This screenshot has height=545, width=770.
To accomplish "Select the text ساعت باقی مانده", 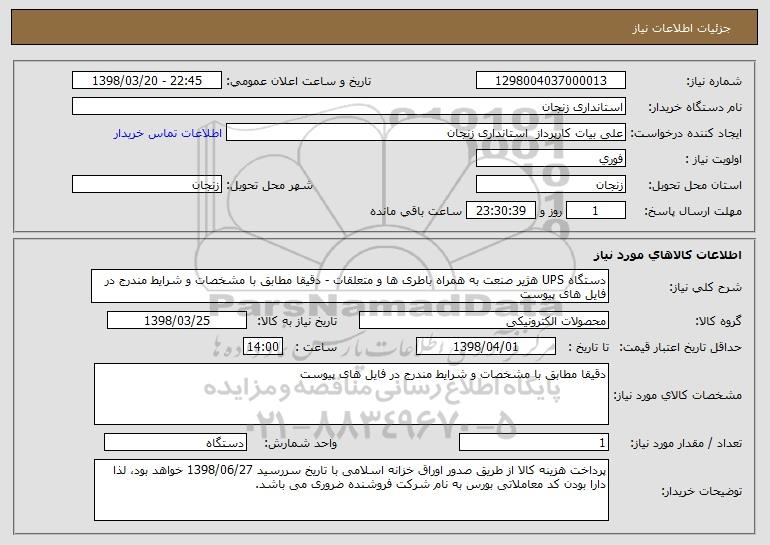I will pos(415,211).
